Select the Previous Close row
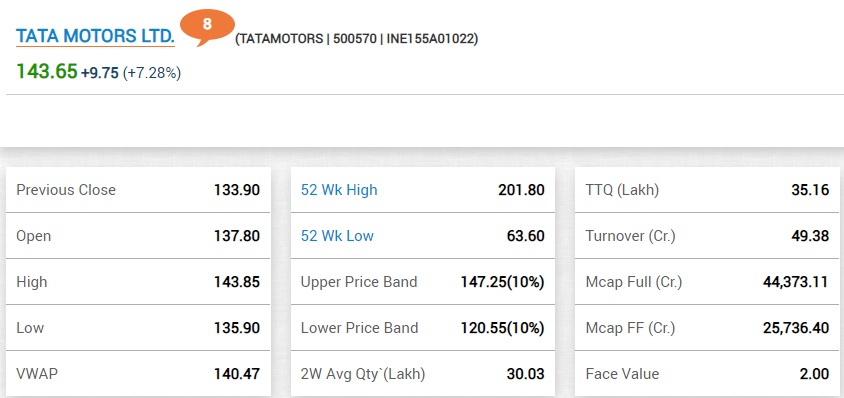This screenshot has width=844, height=398. [x=138, y=190]
